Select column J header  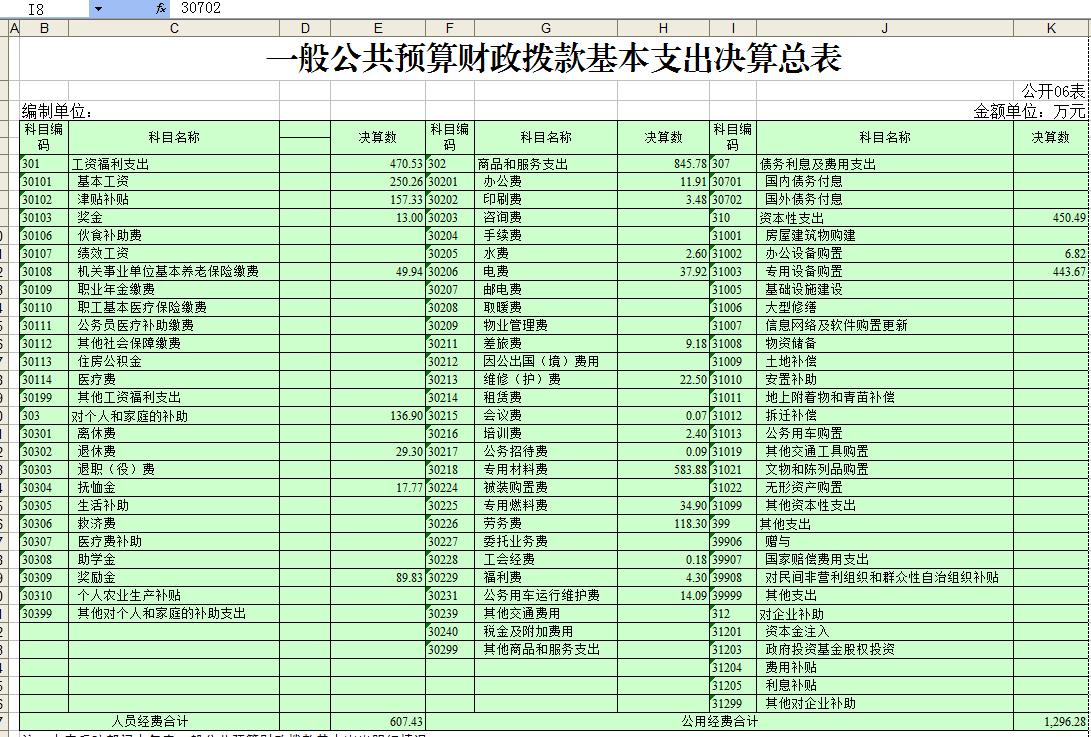pos(884,28)
